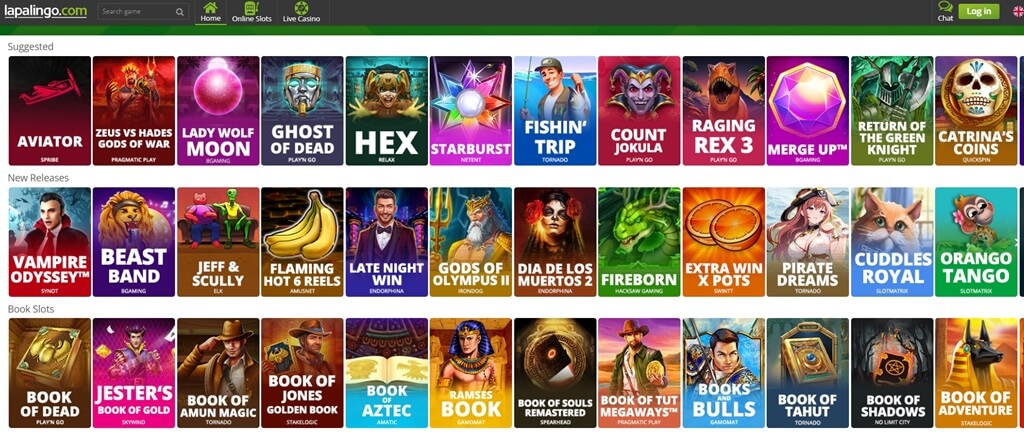This screenshot has height=434, width=1024.
Task: Open the Aviator game tile
Action: pyautogui.click(x=50, y=110)
